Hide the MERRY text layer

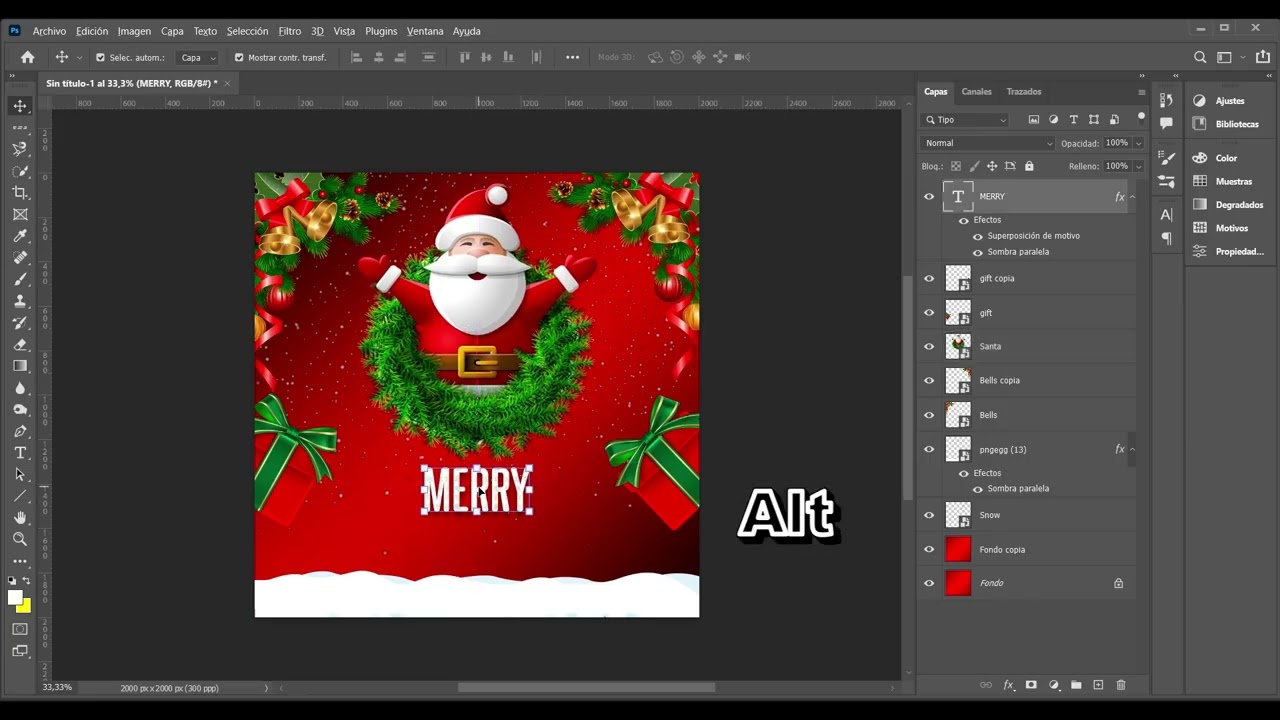[x=929, y=197]
